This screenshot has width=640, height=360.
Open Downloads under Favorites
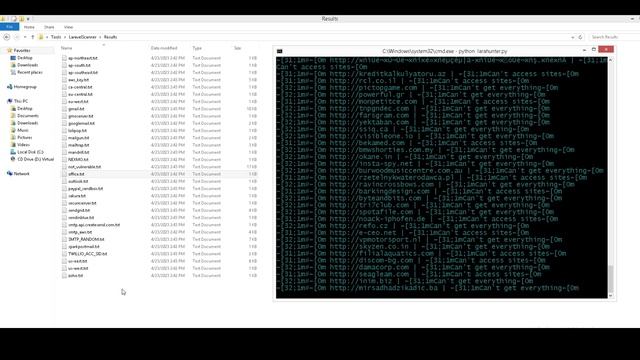27,65
